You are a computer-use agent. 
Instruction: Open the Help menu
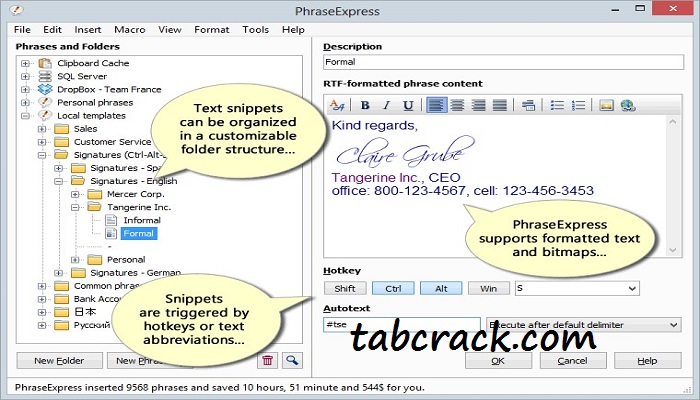click(293, 29)
